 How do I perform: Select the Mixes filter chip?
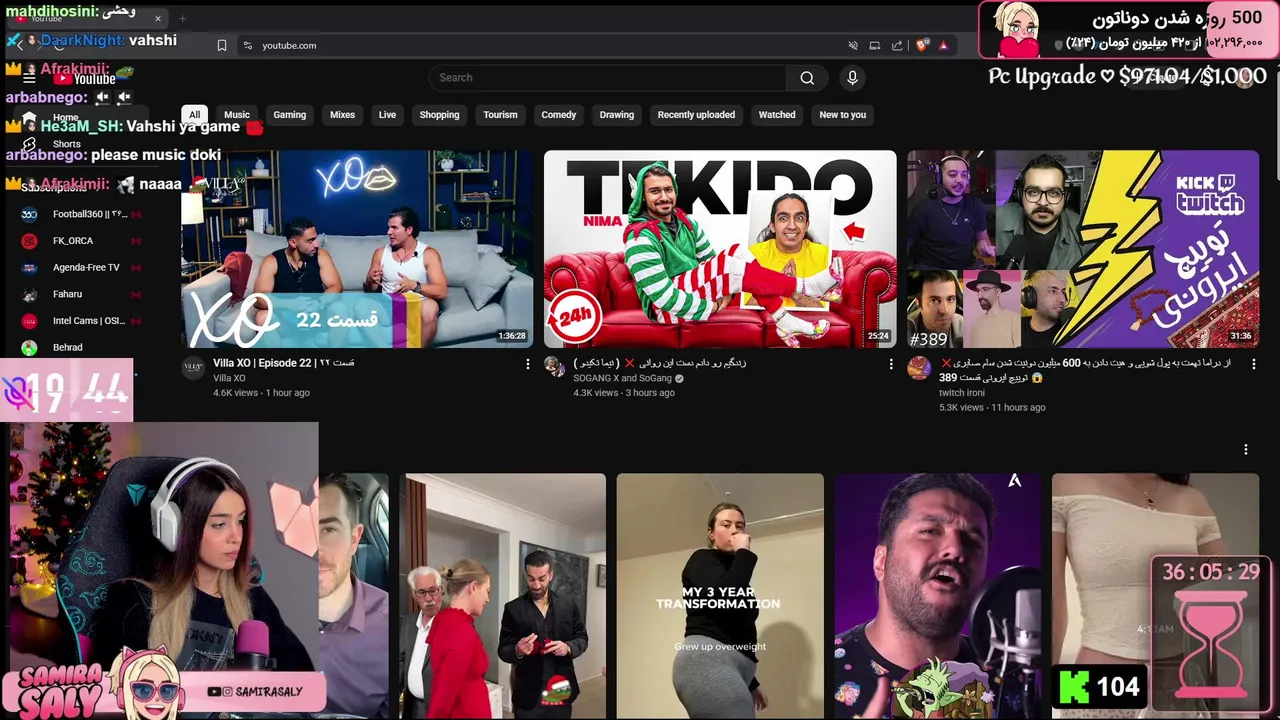click(x=343, y=115)
